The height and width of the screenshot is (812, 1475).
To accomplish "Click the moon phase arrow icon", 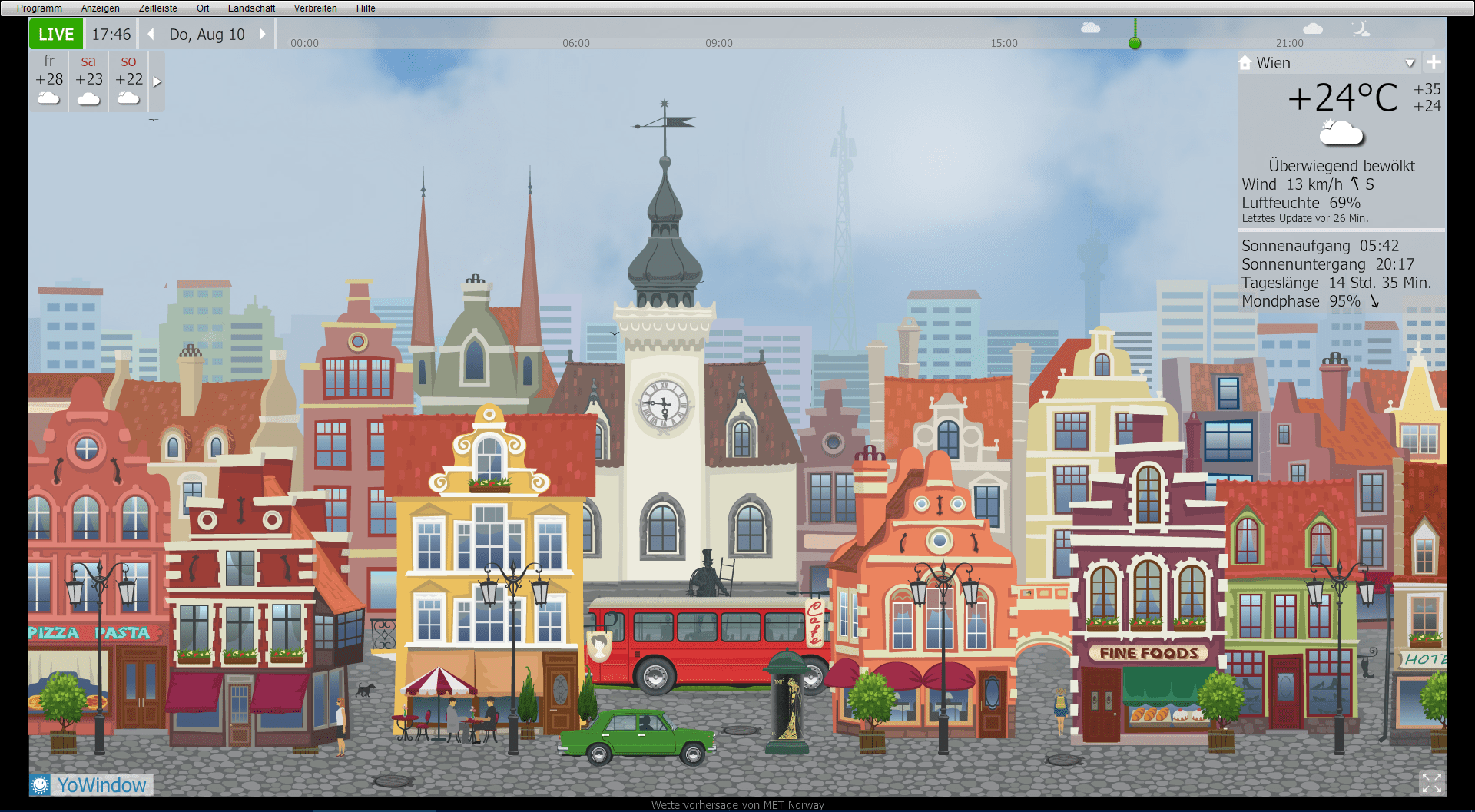I will (1374, 301).
